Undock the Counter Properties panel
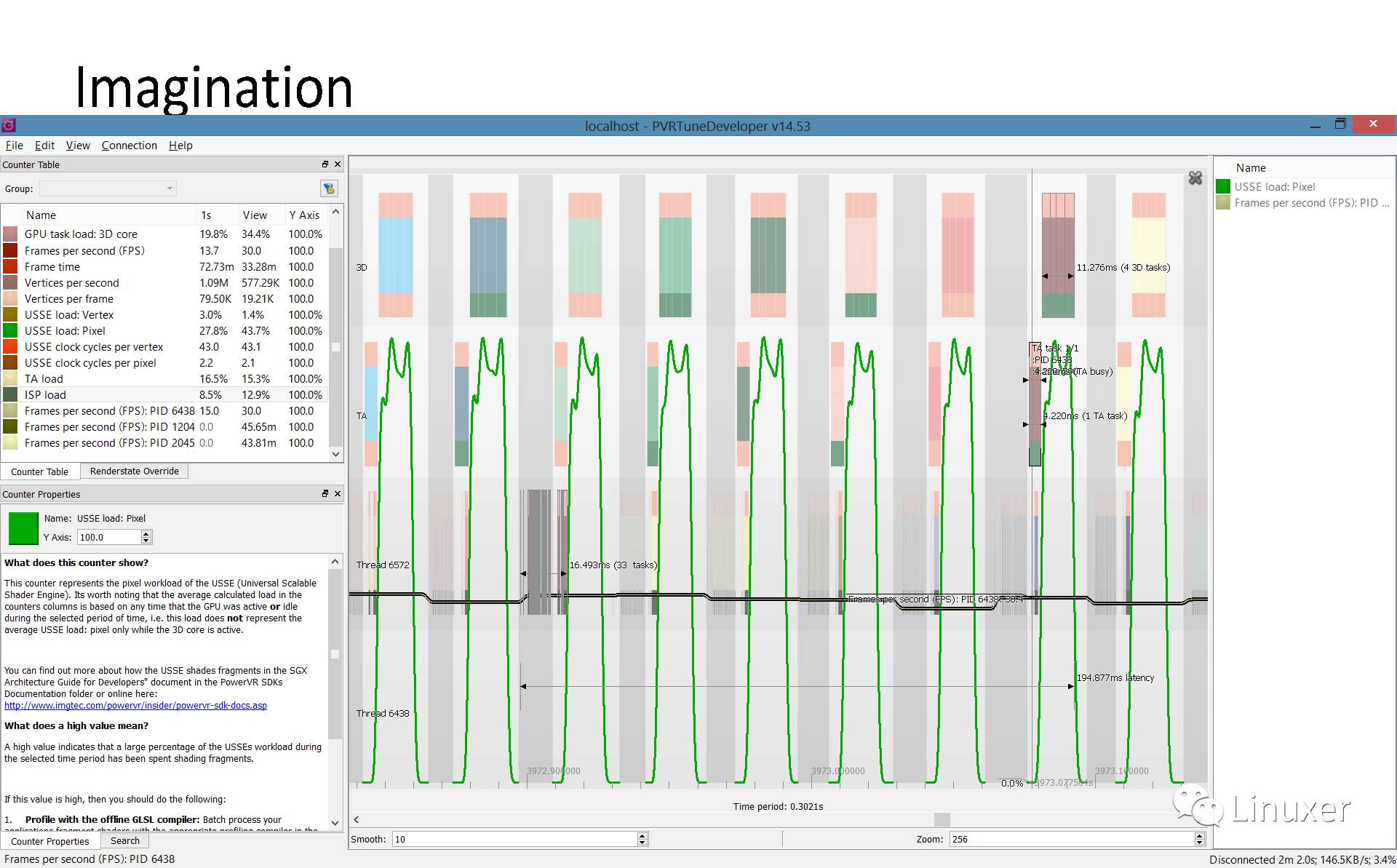Viewport: 1397px width, 868px height. tap(325, 493)
